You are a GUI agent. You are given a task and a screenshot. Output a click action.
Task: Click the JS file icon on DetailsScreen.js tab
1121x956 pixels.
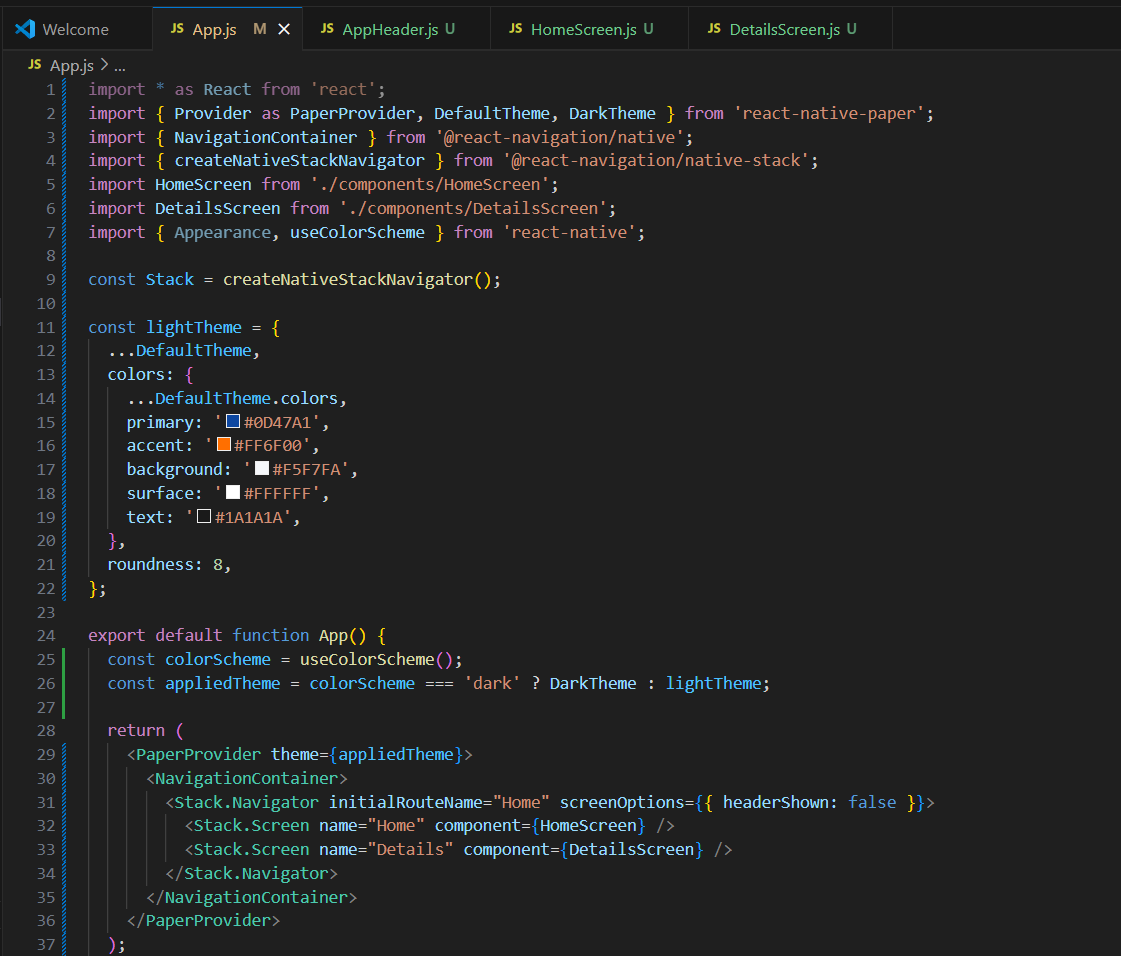pos(714,29)
